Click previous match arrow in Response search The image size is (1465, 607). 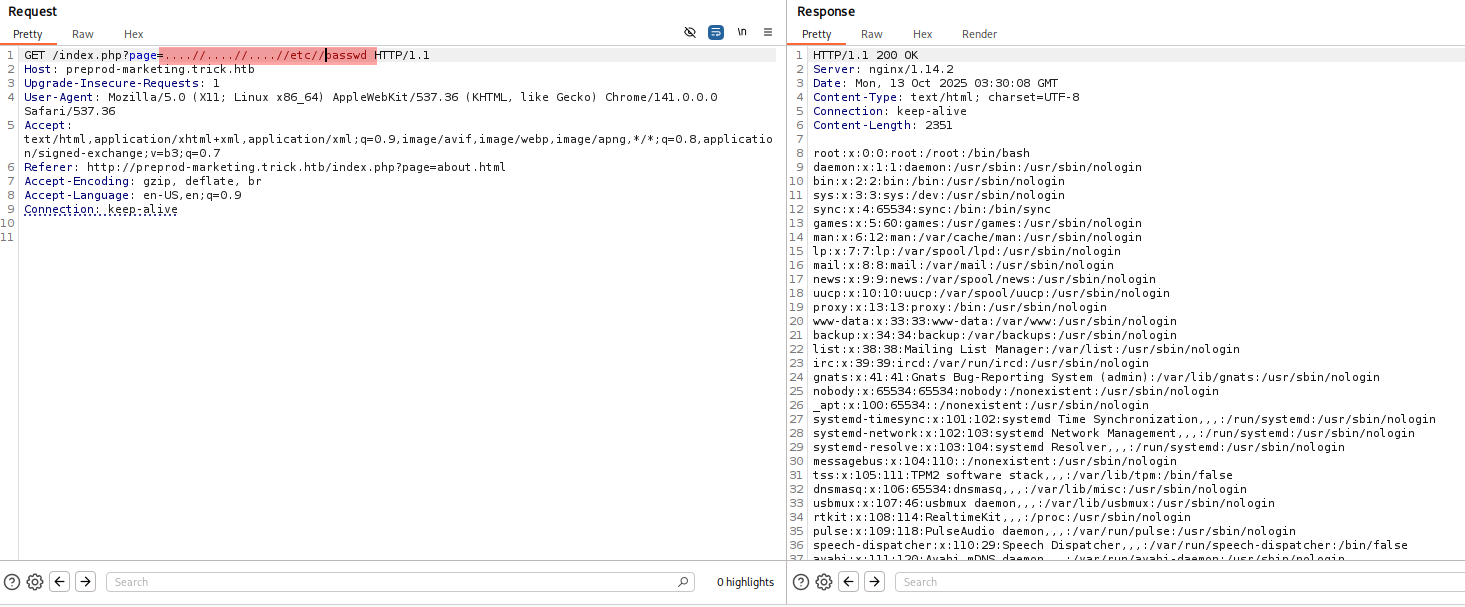click(x=848, y=582)
